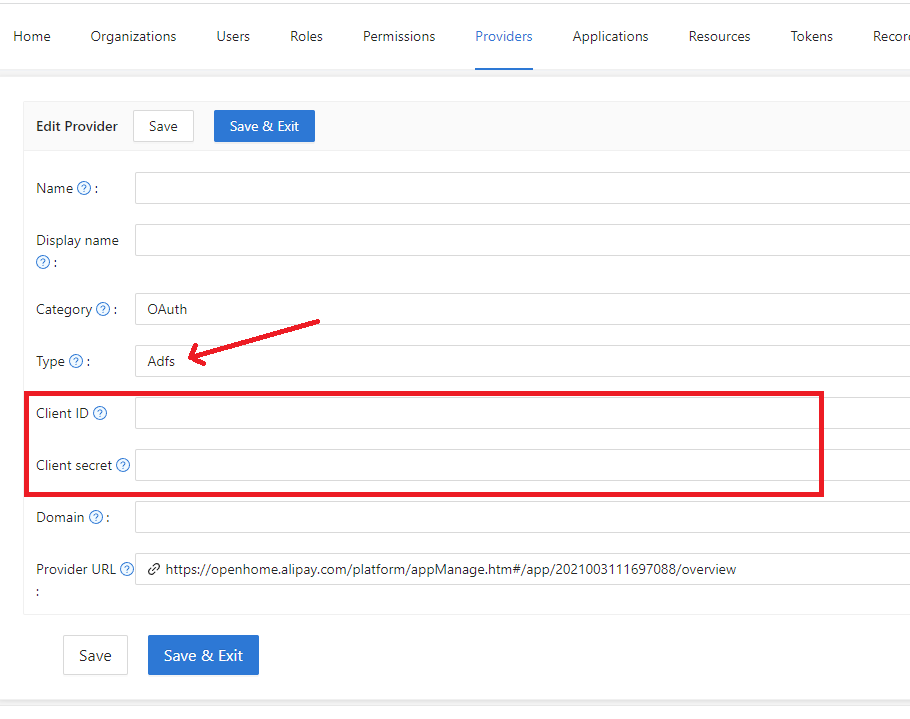This screenshot has width=910, height=719.
Task: Click the Save & Exit button at top
Action: 264,125
